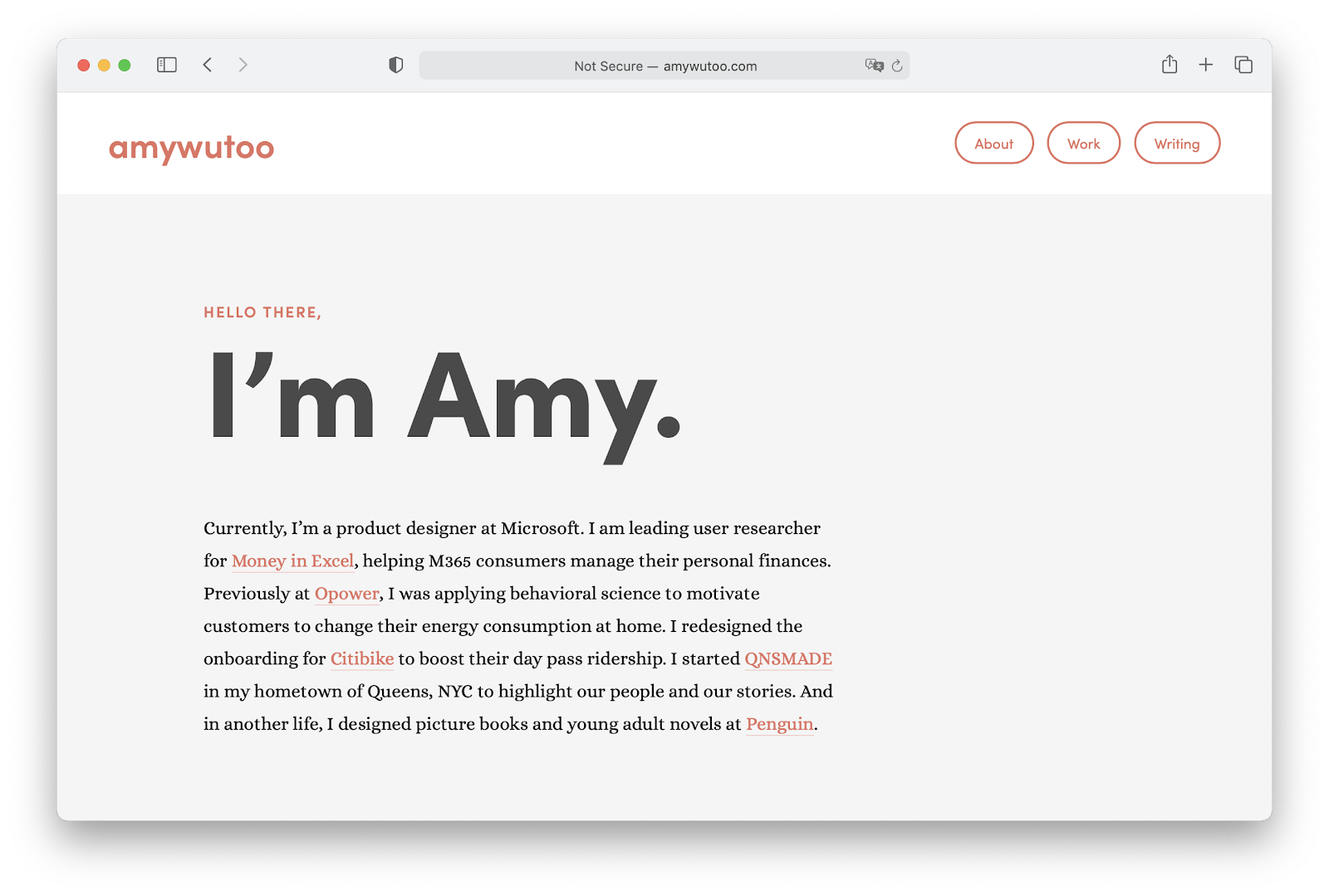The width and height of the screenshot is (1329, 896).
Task: Toggle the Safari sidebar icon
Action: tap(167, 65)
